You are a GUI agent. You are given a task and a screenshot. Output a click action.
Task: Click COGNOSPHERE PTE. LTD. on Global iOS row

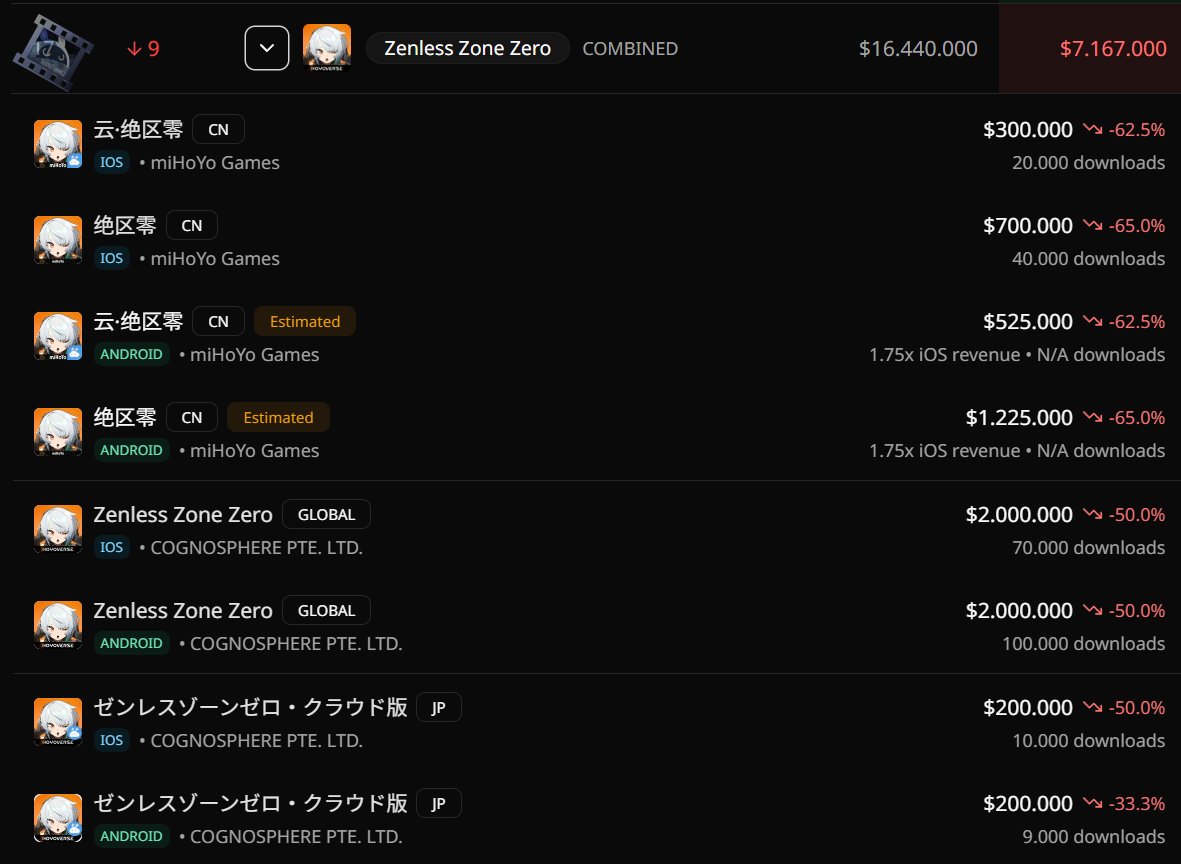click(x=256, y=548)
